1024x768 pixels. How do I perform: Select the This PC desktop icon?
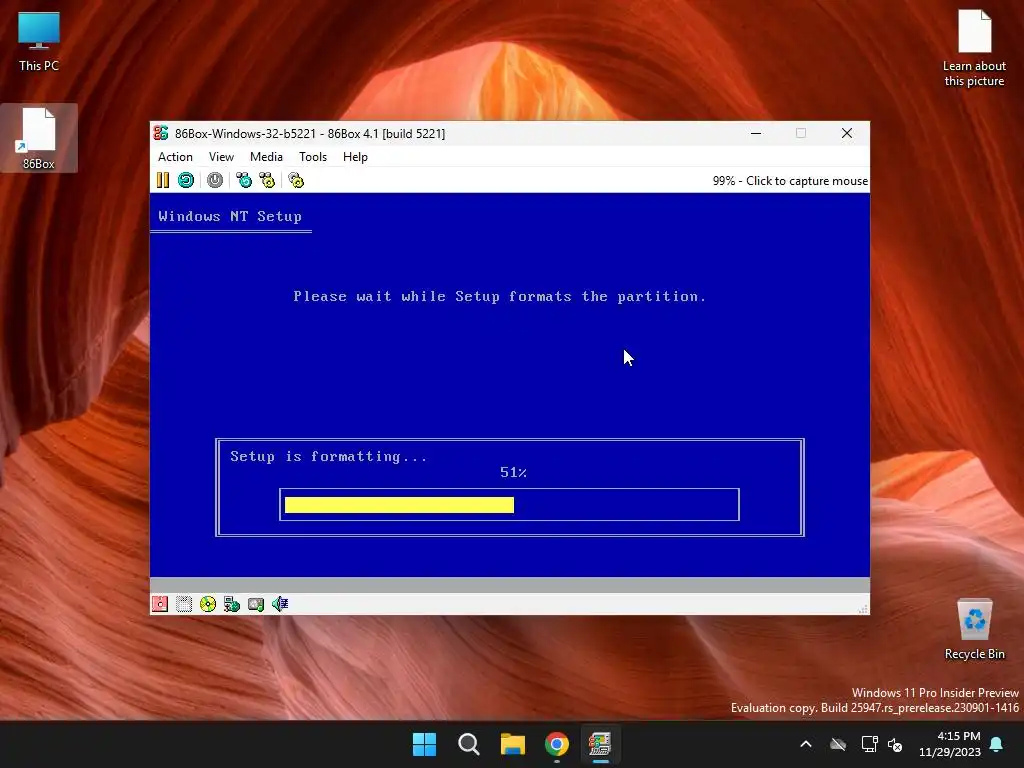(x=39, y=42)
